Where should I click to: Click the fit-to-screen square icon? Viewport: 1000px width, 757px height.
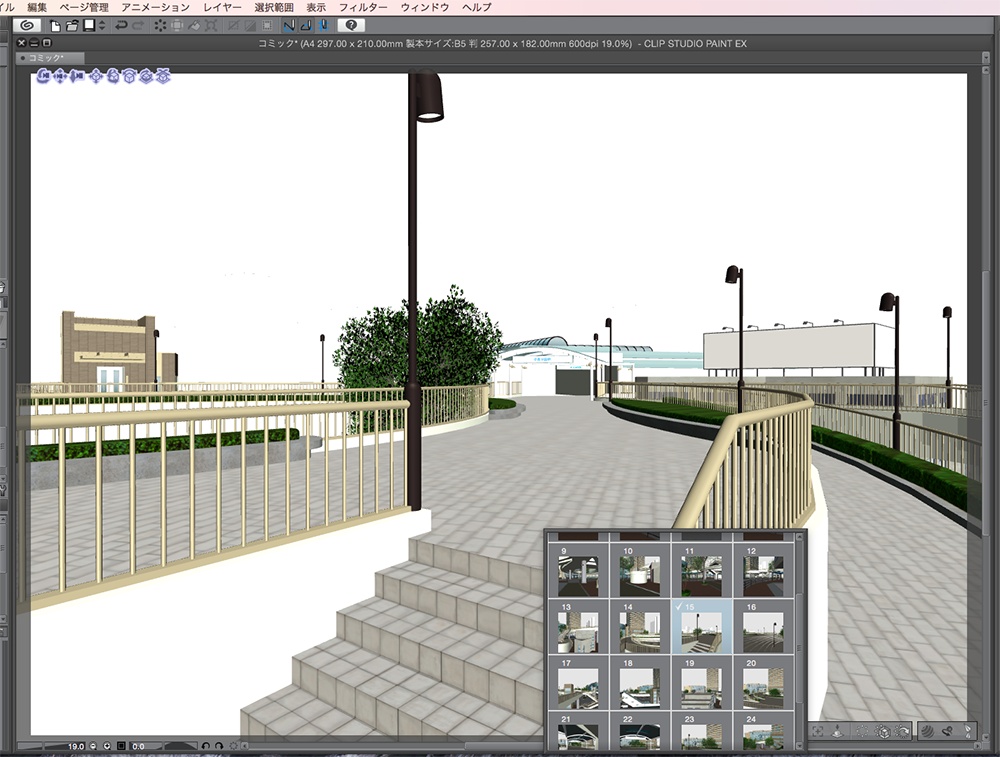[121, 746]
